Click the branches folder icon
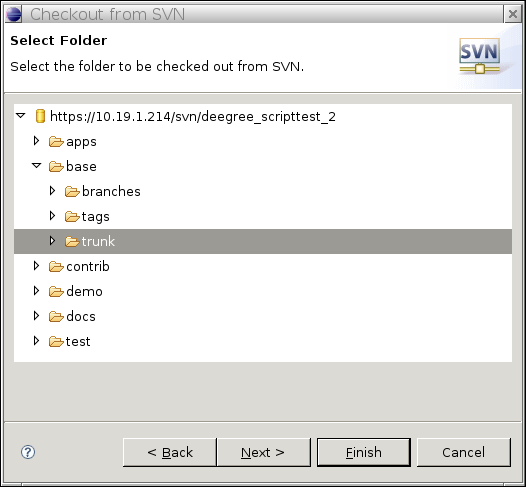The height and width of the screenshot is (487, 526). point(72,192)
